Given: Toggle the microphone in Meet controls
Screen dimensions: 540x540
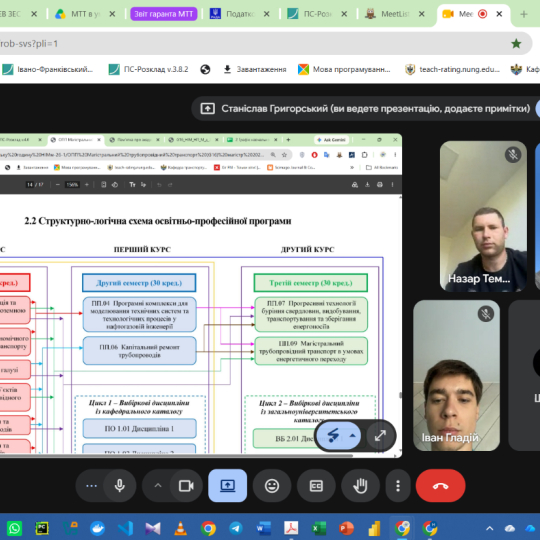Looking at the screenshot, I should [x=120, y=486].
